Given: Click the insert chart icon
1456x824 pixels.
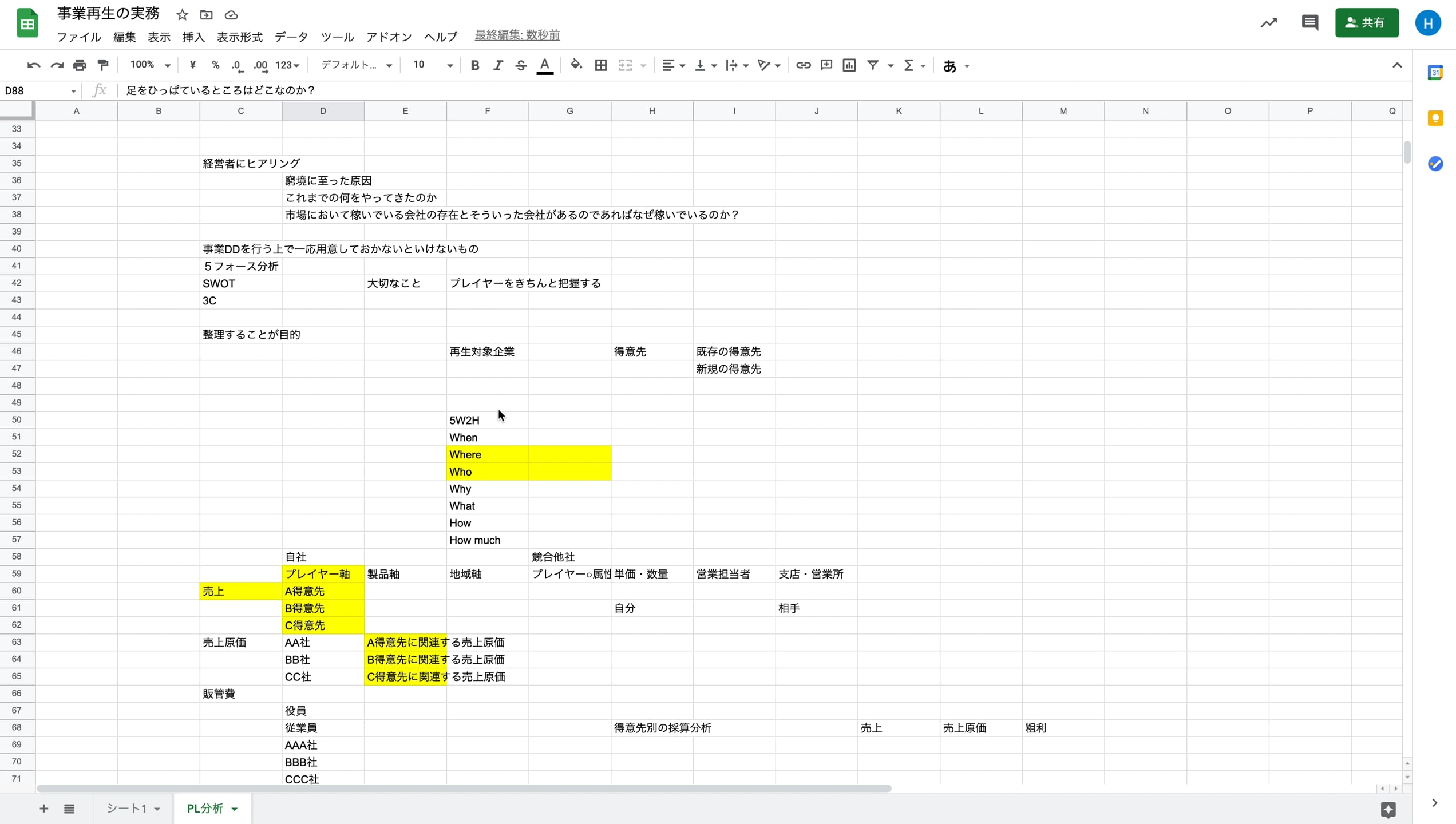Looking at the screenshot, I should click(x=849, y=65).
